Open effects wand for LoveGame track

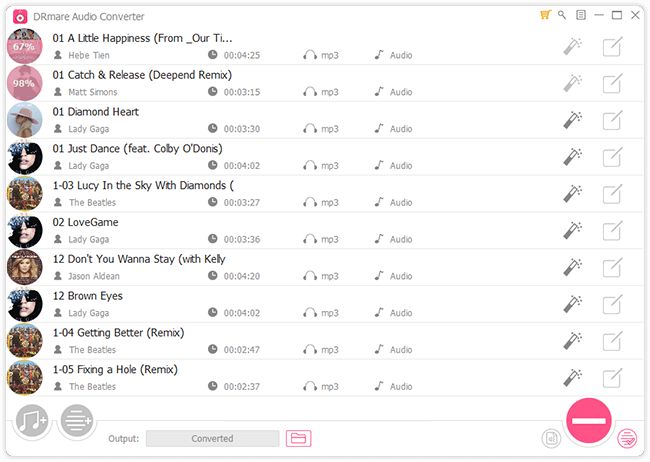(573, 231)
